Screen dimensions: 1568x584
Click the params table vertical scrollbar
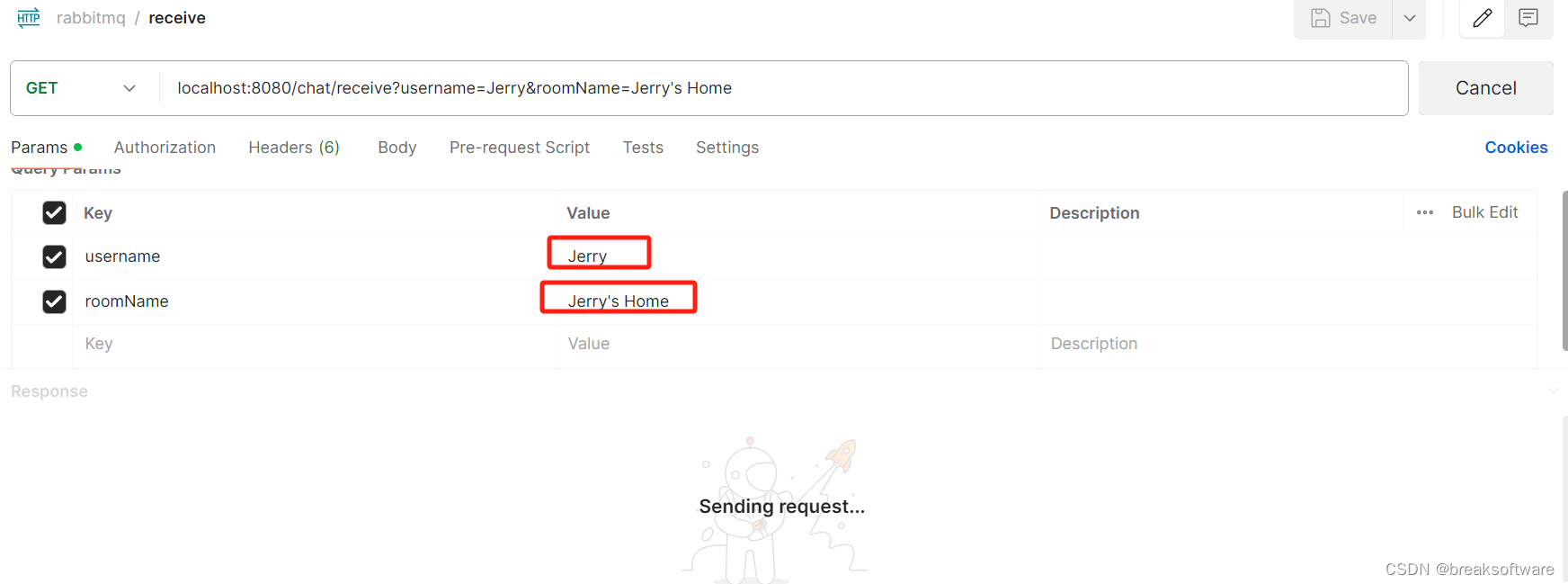click(x=1564, y=270)
